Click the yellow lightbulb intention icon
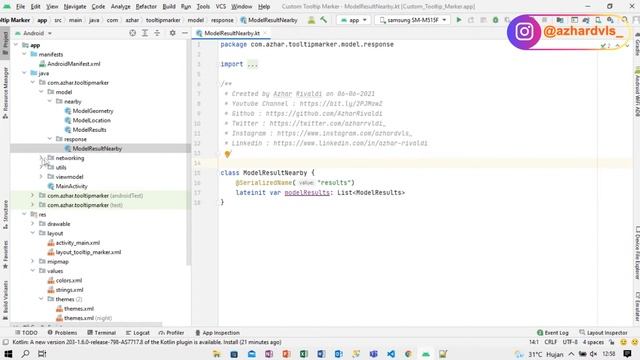Screen dimensions: 640x360 pyautogui.click(x=227, y=154)
